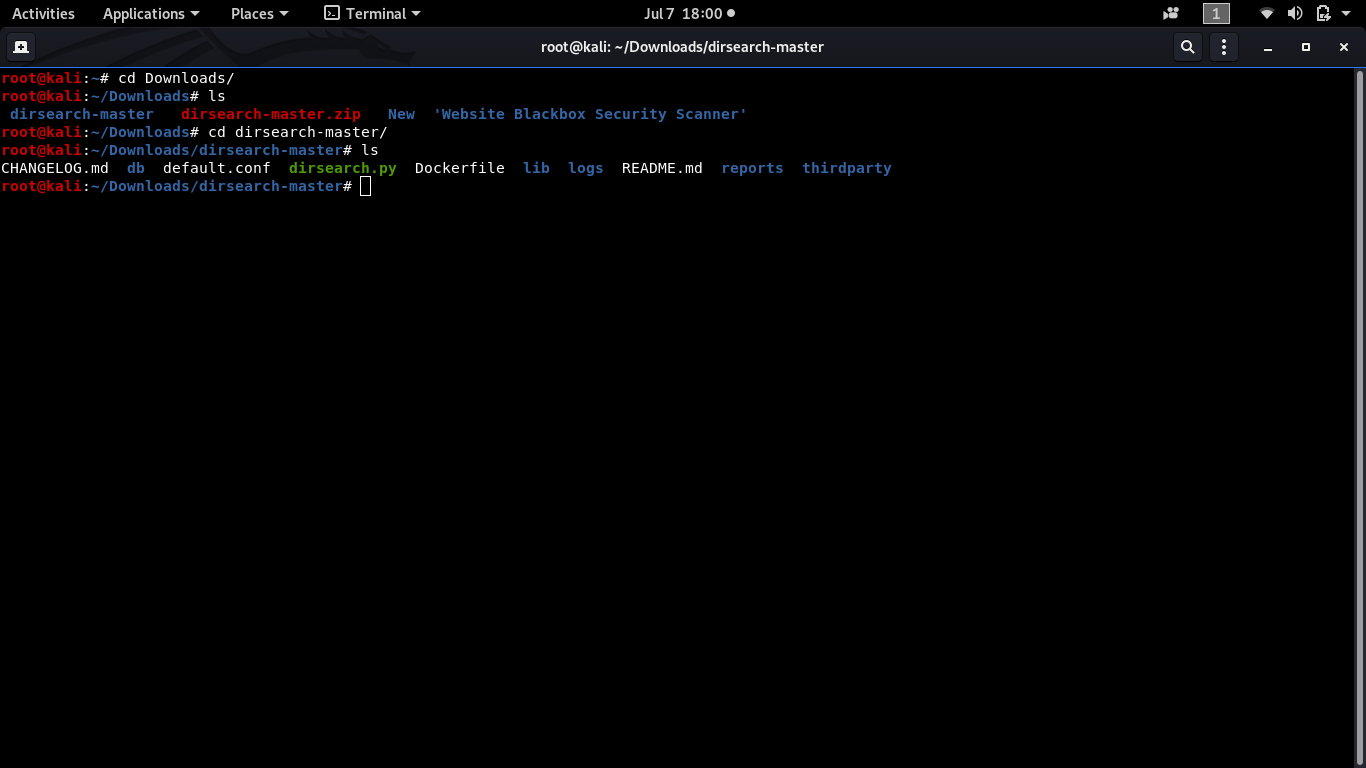Click the screen recording camera icon
Image resolution: width=1366 pixels, height=768 pixels.
point(1171,14)
